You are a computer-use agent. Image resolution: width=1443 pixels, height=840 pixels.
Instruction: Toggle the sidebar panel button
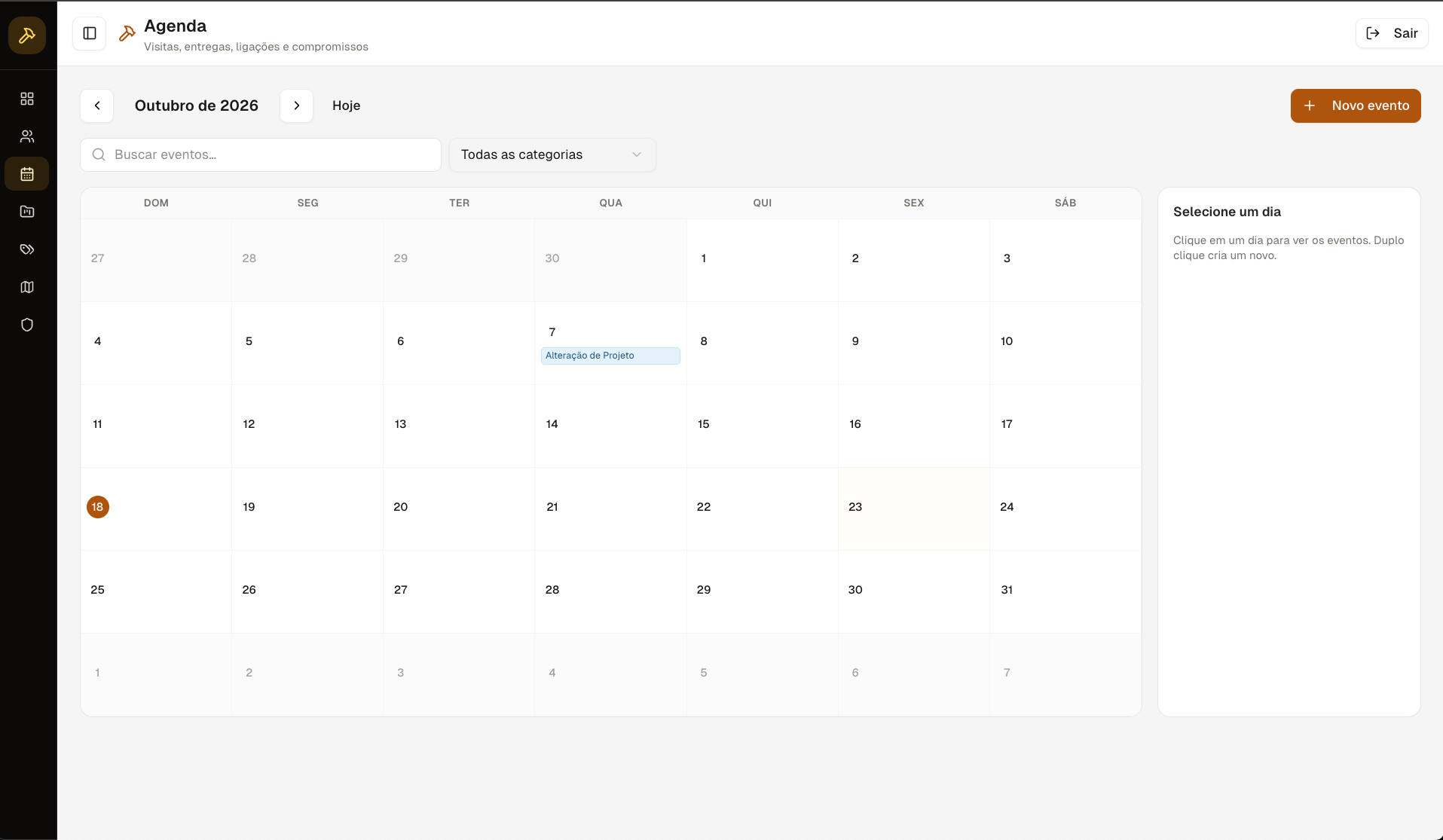(x=90, y=33)
